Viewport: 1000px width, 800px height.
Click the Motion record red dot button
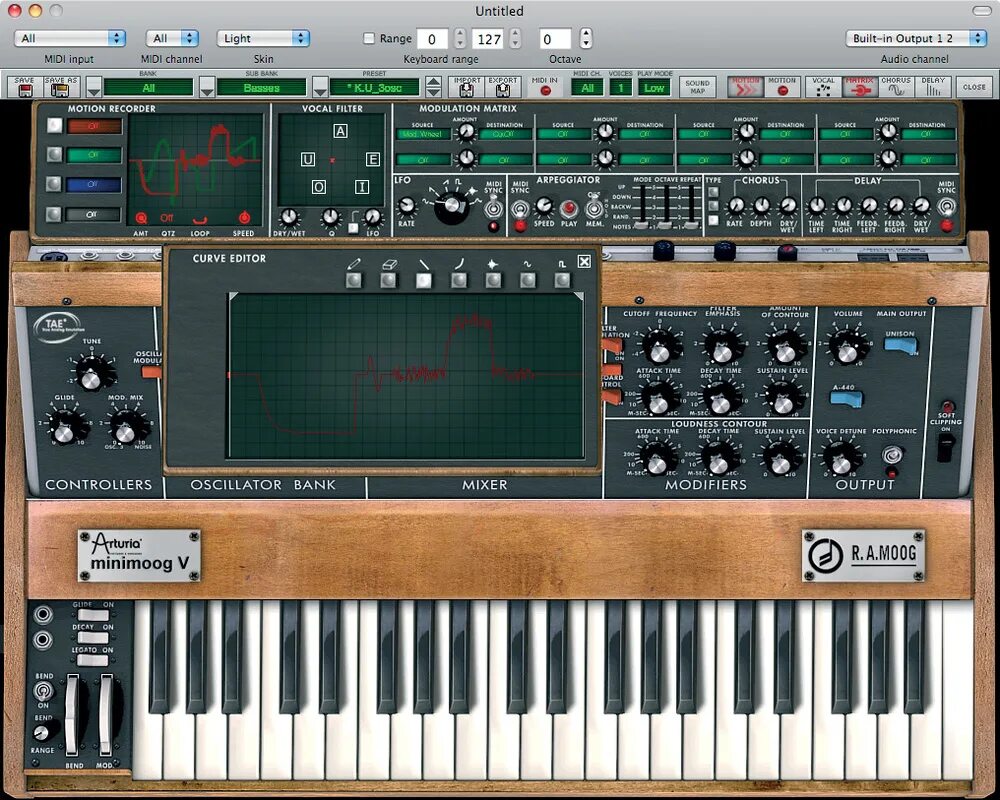[783, 87]
